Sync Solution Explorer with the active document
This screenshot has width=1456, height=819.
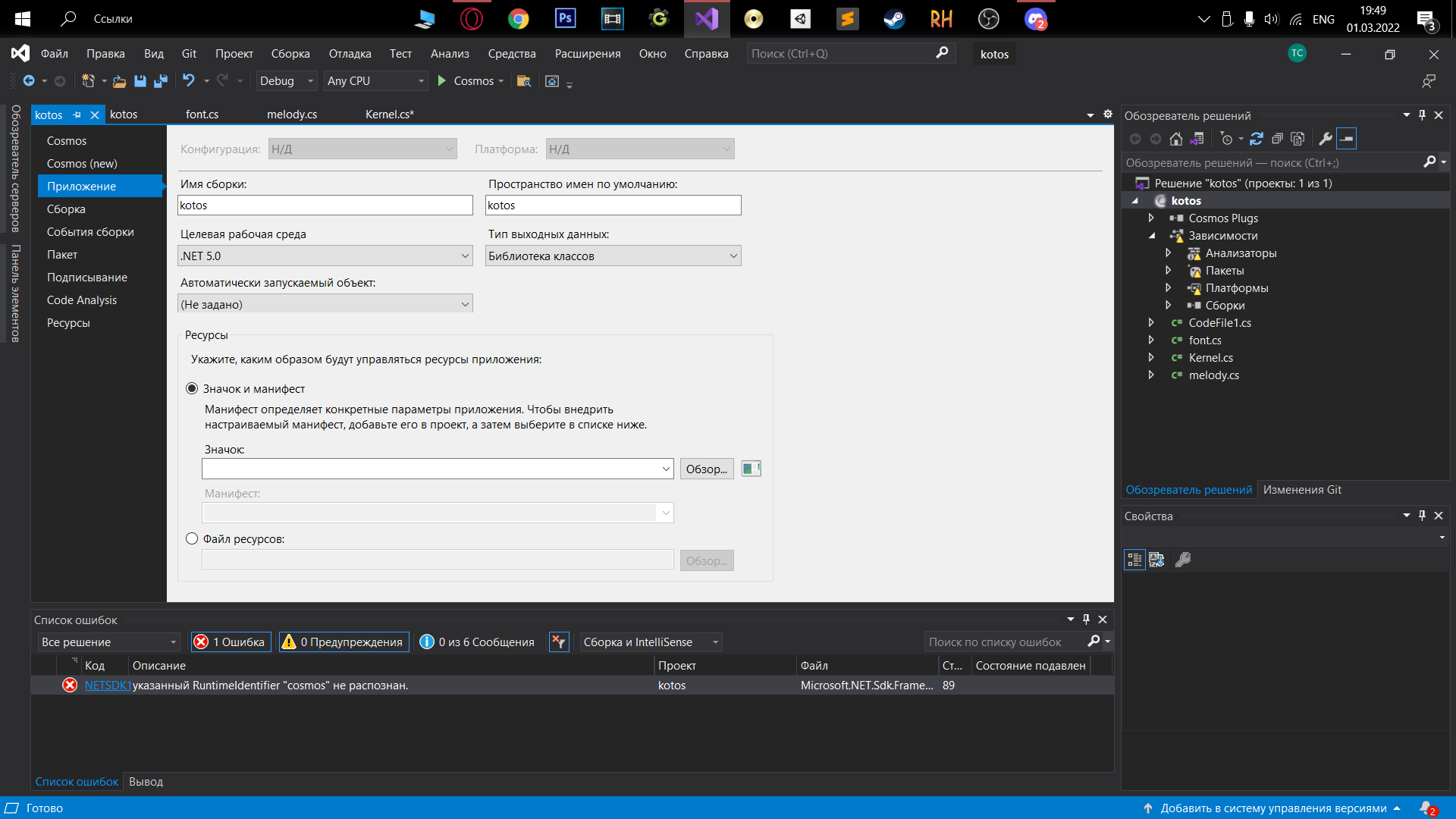pos(1198,139)
